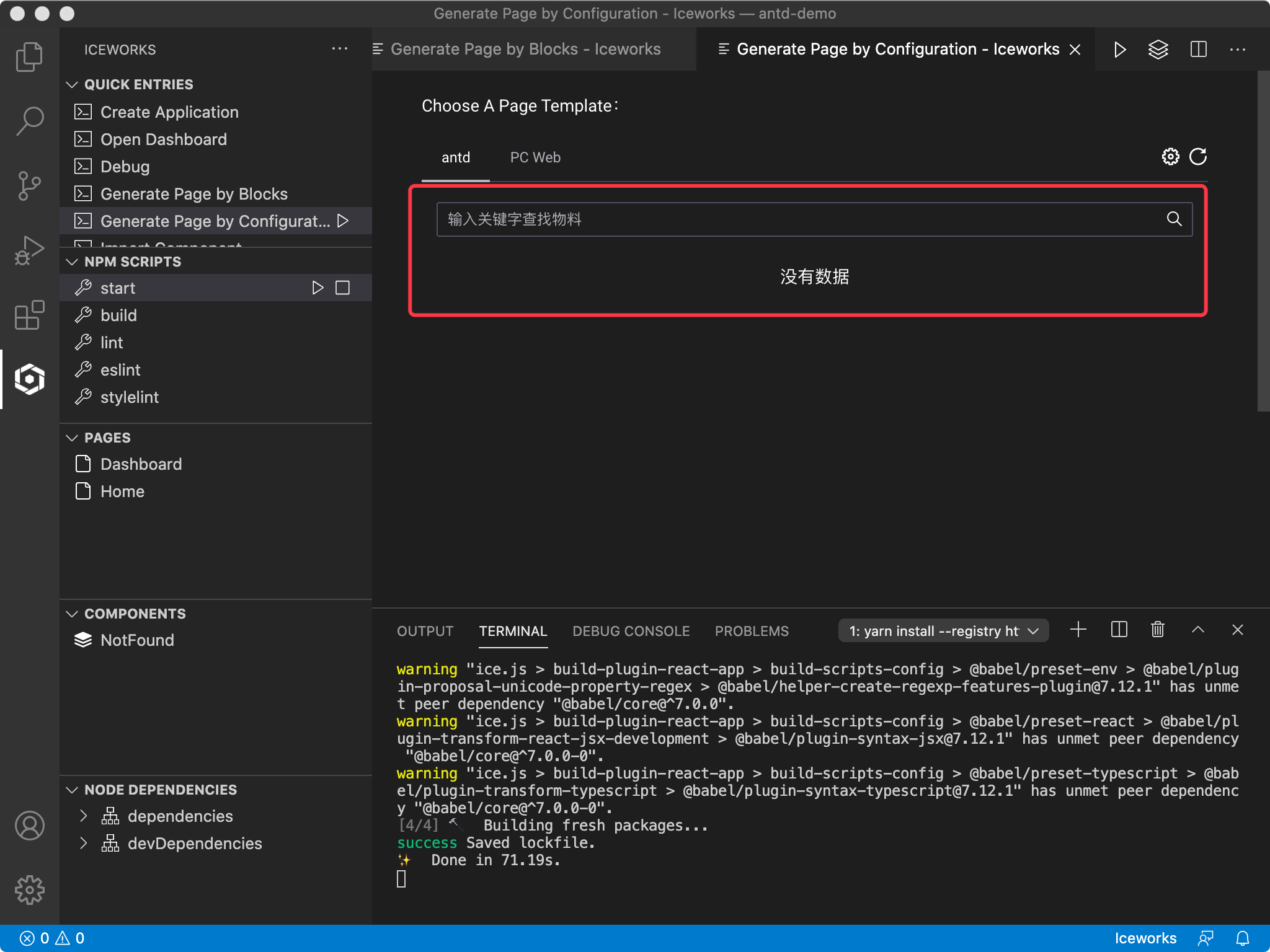Open the Search view in the activity bar
This screenshot has height=952, width=1270.
tap(29, 120)
